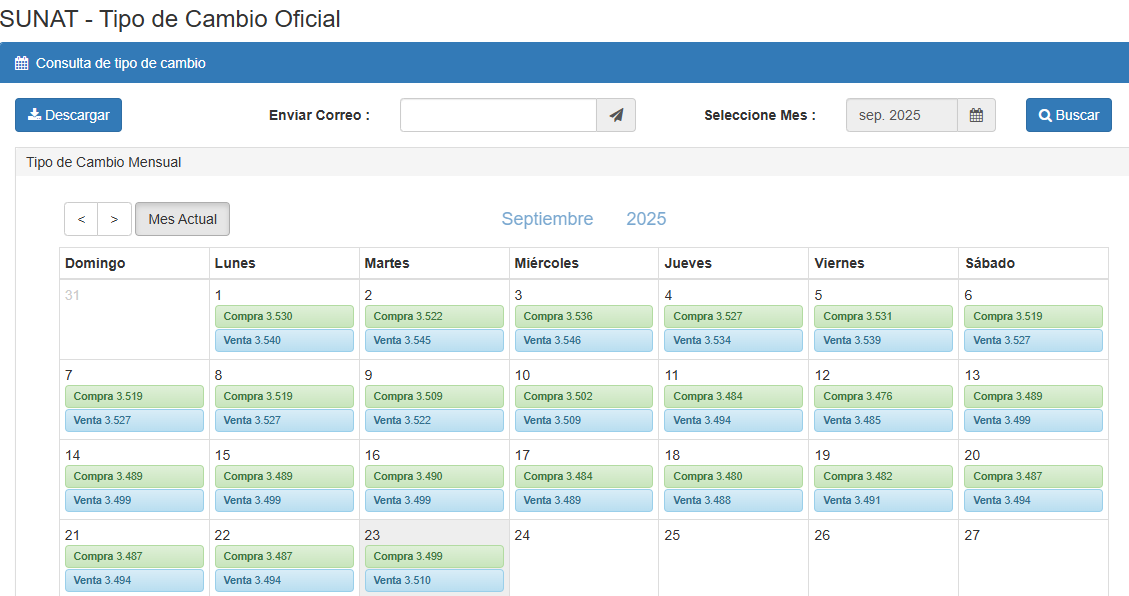This screenshot has height=596, width=1129.
Task: Select Compra 3.482 on day 19
Action: 883,477
